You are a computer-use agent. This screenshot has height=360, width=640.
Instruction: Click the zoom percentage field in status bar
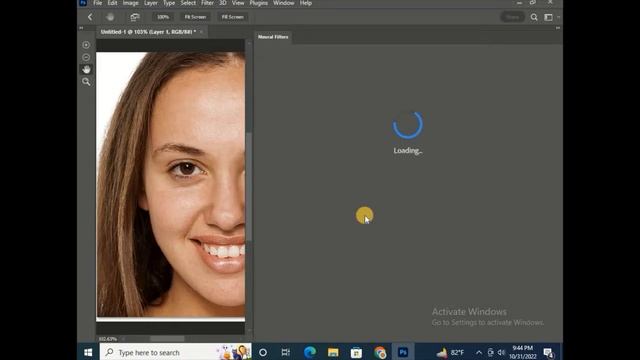[108, 339]
